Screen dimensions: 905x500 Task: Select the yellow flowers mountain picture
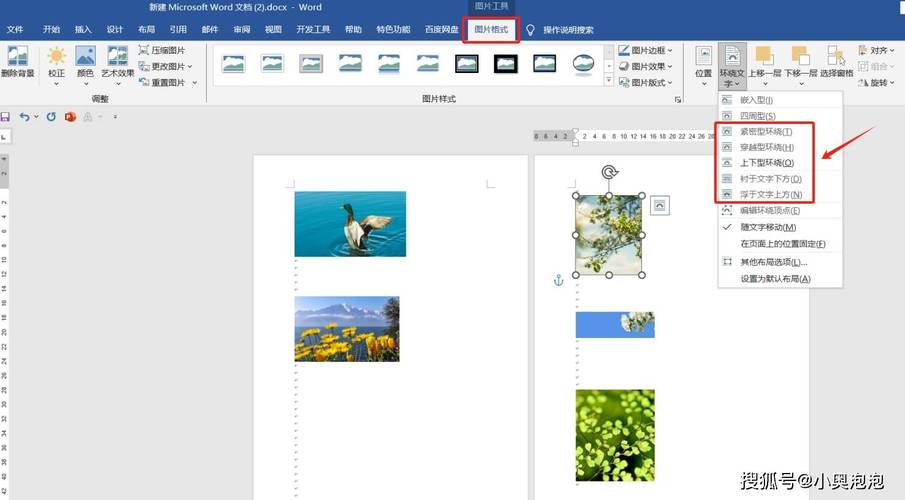click(x=347, y=329)
